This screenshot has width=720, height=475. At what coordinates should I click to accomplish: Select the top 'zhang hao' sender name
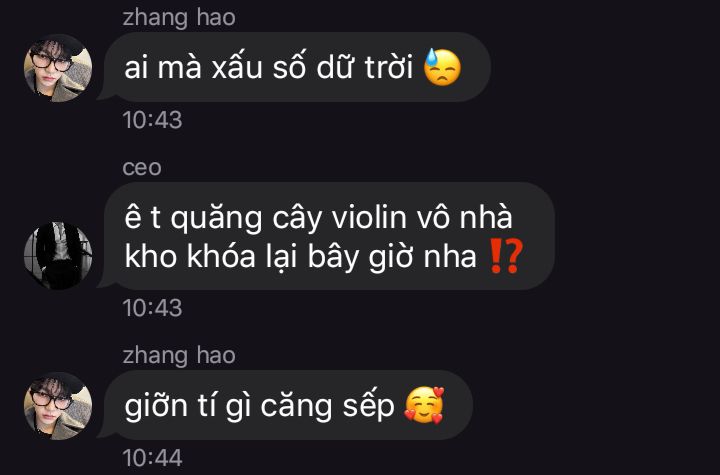pyautogui.click(x=179, y=18)
